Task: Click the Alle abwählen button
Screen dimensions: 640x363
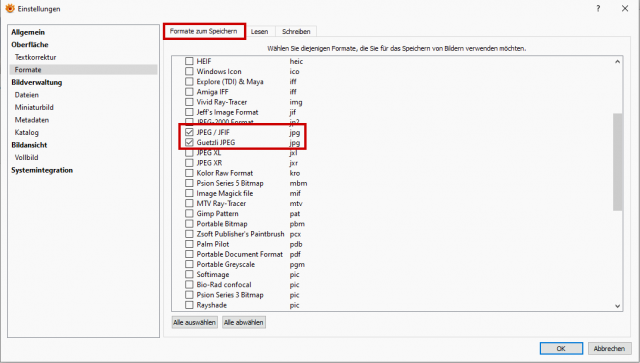Action: click(x=244, y=322)
